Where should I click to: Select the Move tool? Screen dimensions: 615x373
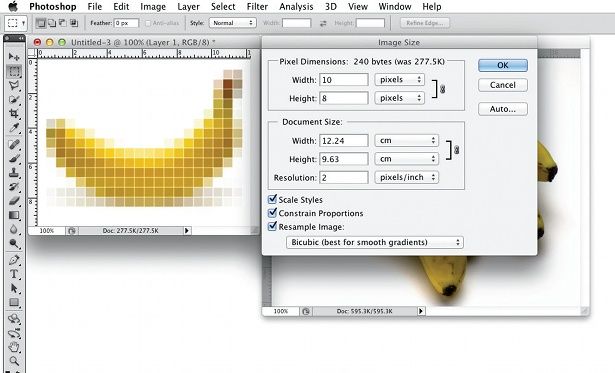coord(14,57)
